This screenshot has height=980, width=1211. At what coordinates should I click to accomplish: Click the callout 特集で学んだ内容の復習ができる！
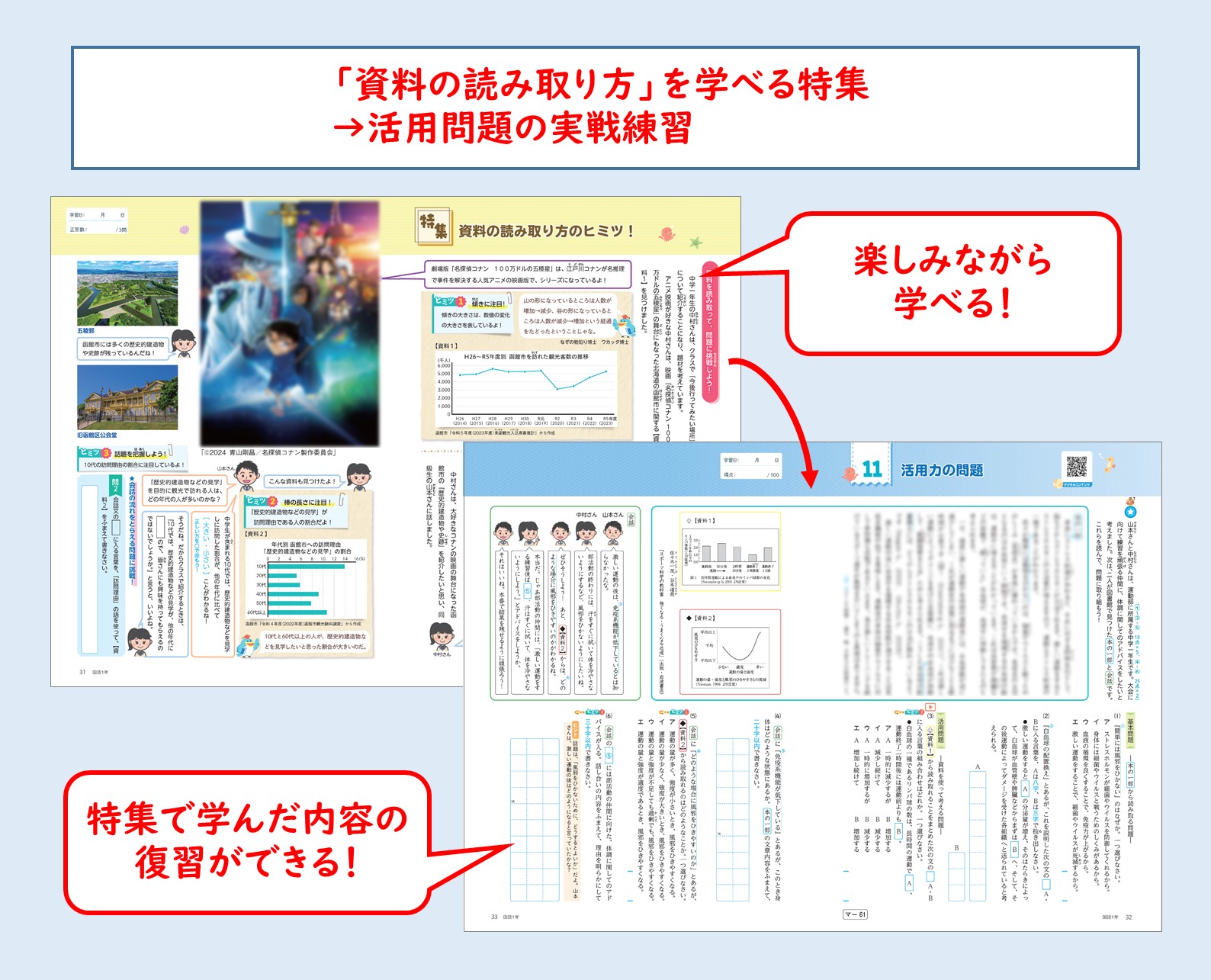248,842
